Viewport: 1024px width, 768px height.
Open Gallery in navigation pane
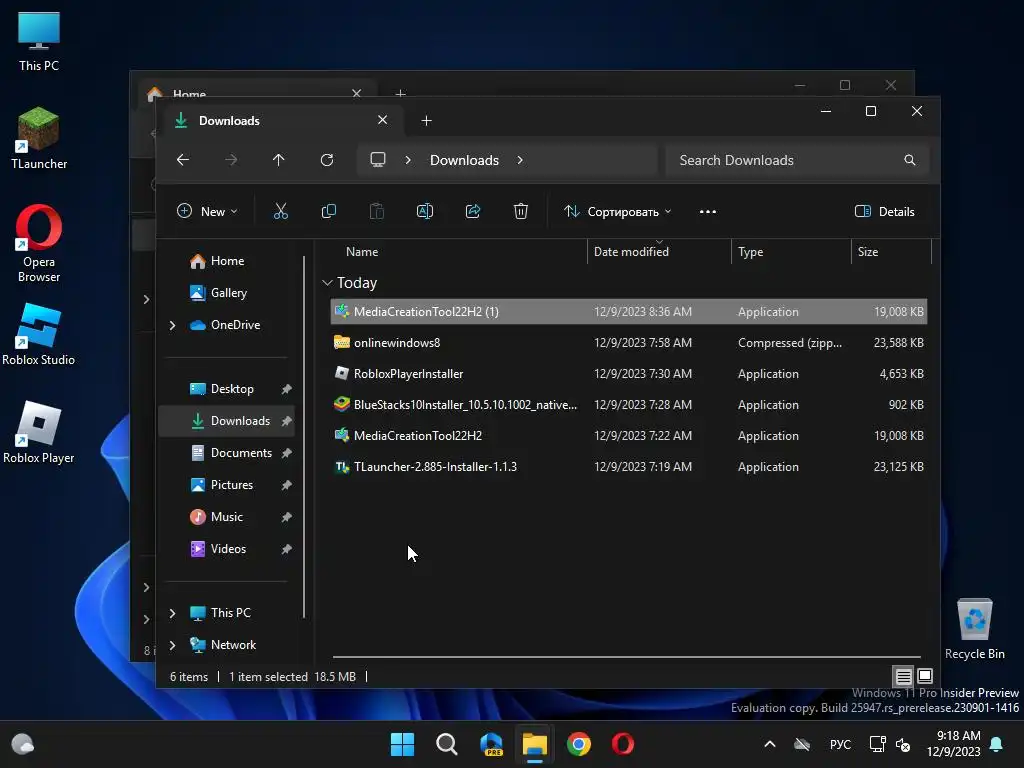(227, 293)
